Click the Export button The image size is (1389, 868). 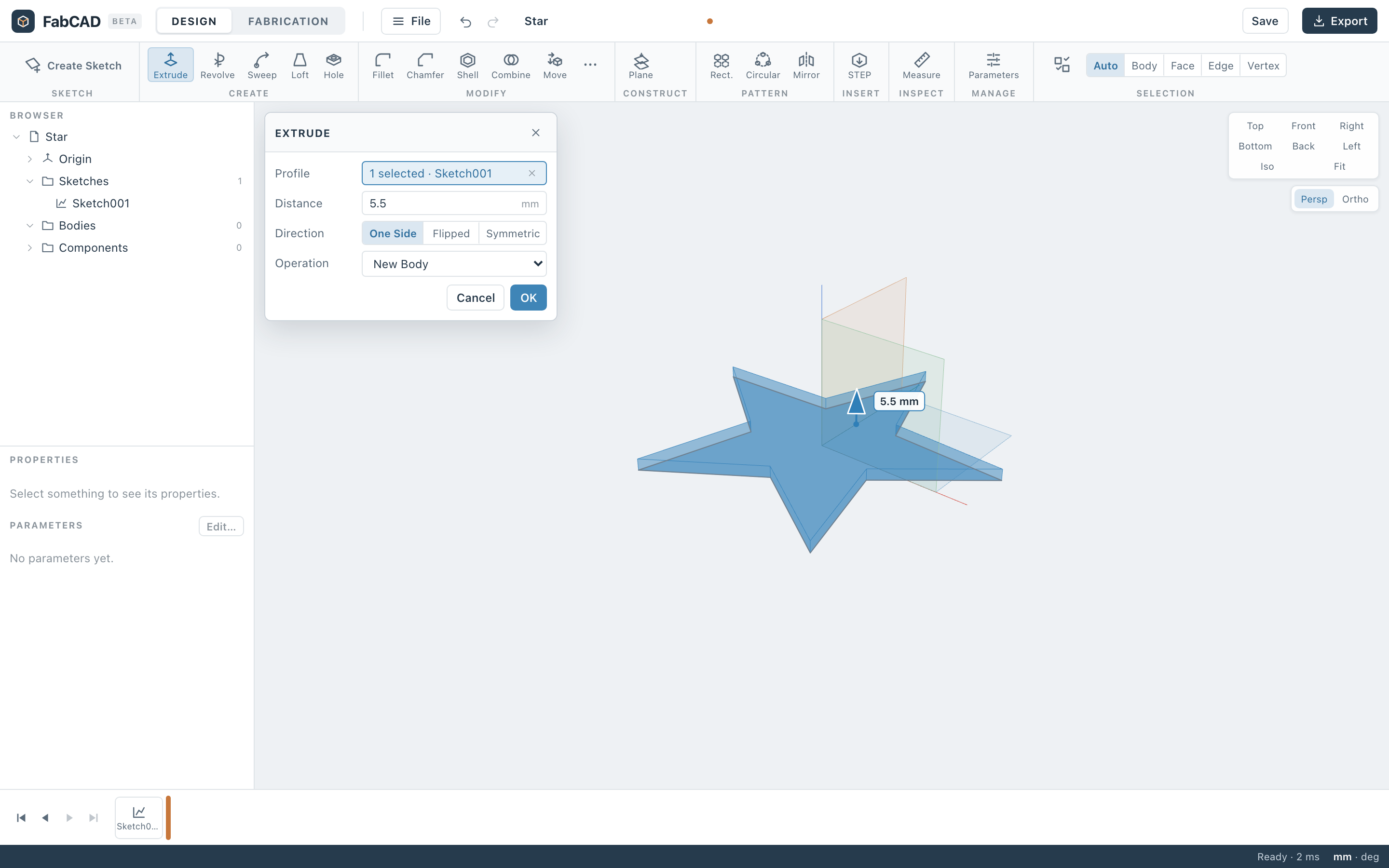click(x=1339, y=21)
